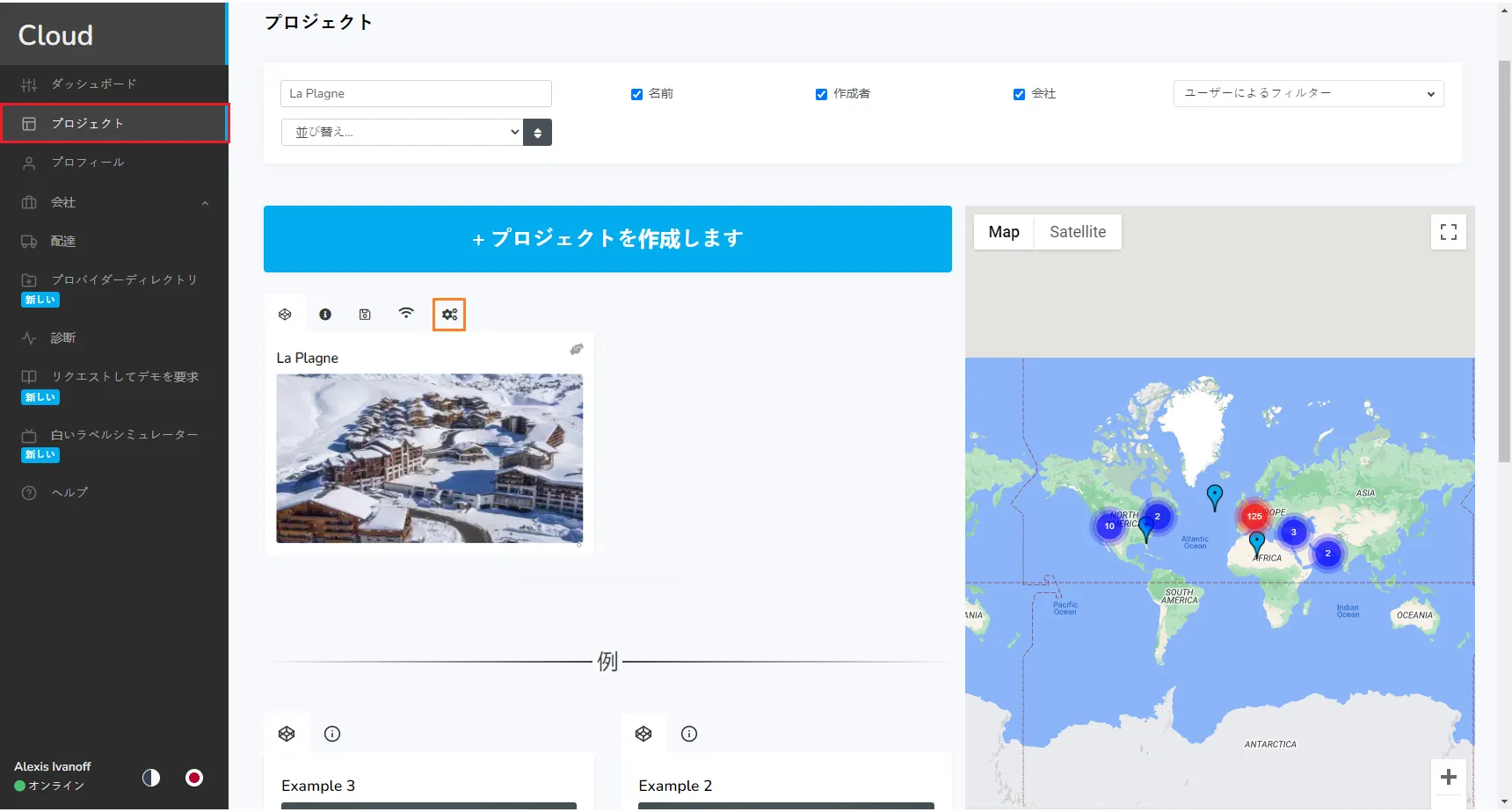Toggle the contrast theme icon in sidebar

pyautogui.click(x=151, y=778)
